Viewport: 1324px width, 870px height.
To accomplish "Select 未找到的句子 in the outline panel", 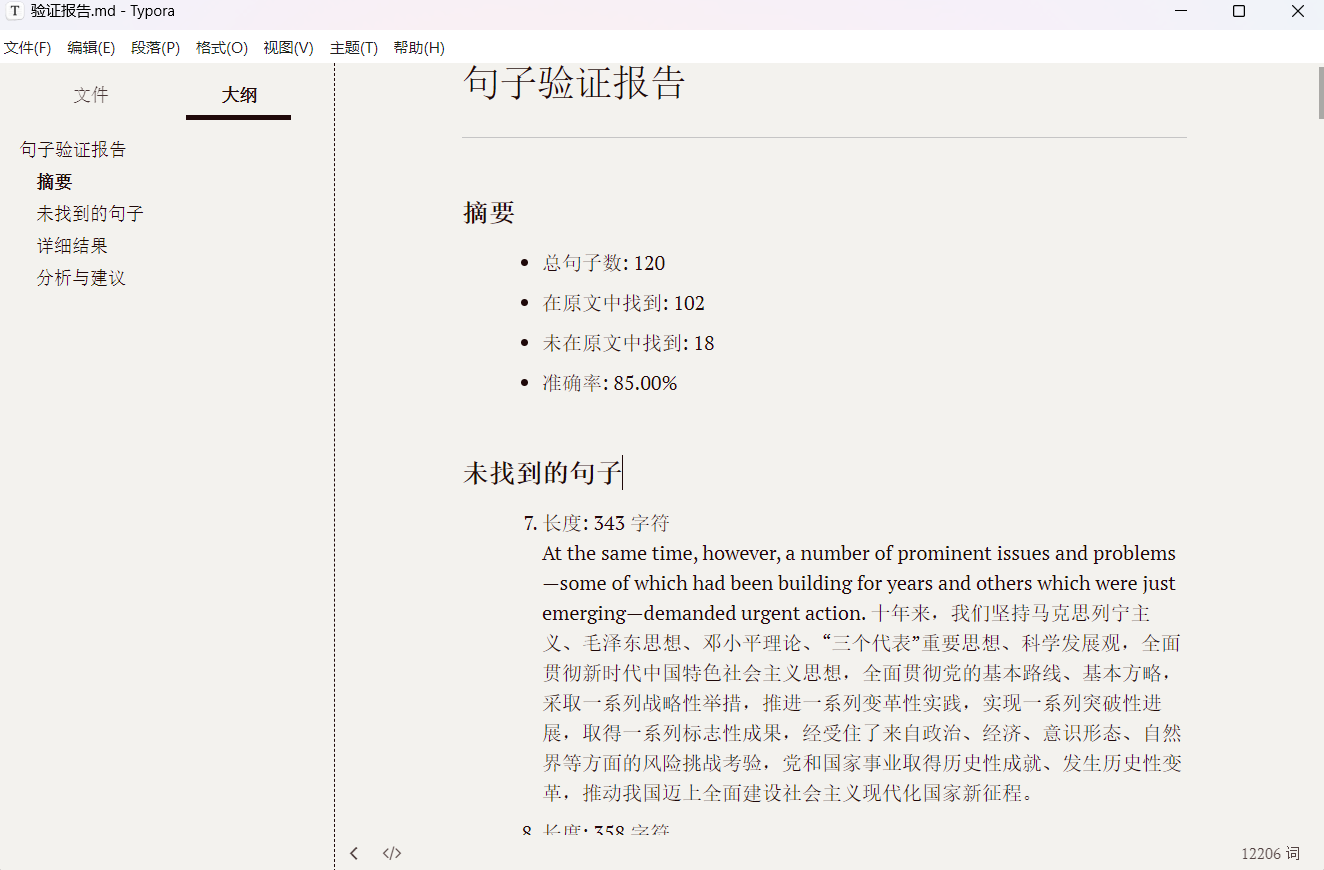I will click(x=90, y=213).
